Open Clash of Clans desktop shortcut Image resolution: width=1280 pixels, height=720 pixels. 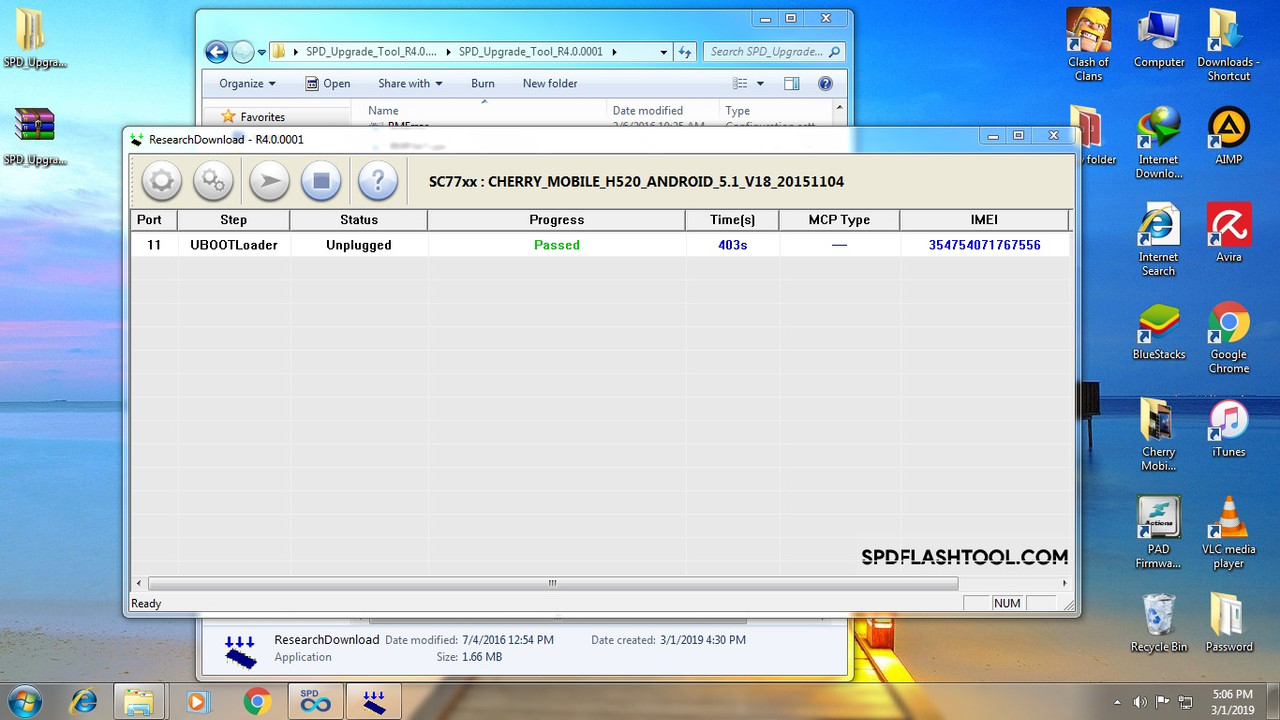[x=1088, y=45]
